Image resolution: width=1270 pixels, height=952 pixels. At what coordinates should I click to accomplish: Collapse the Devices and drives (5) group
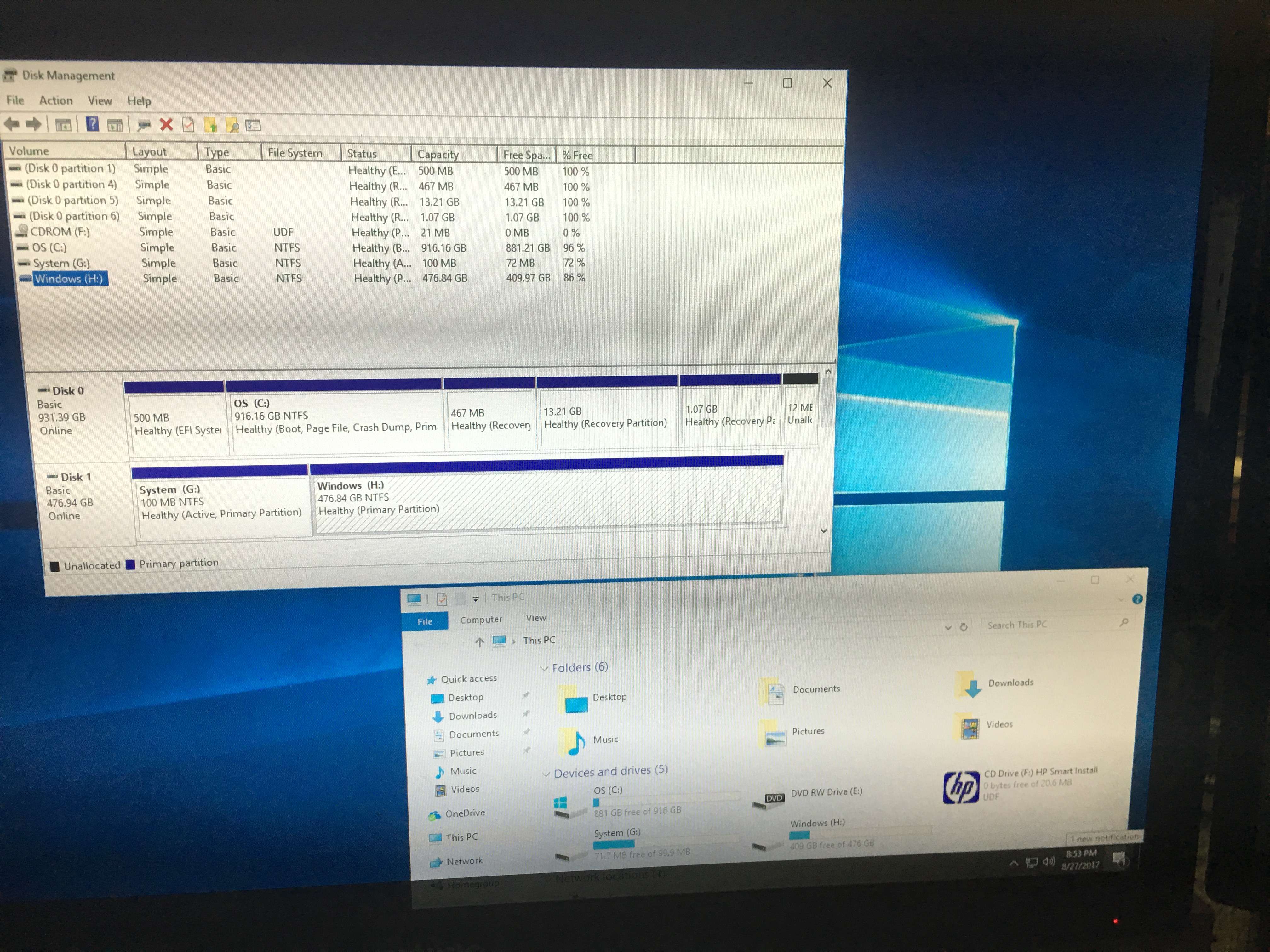tap(546, 774)
